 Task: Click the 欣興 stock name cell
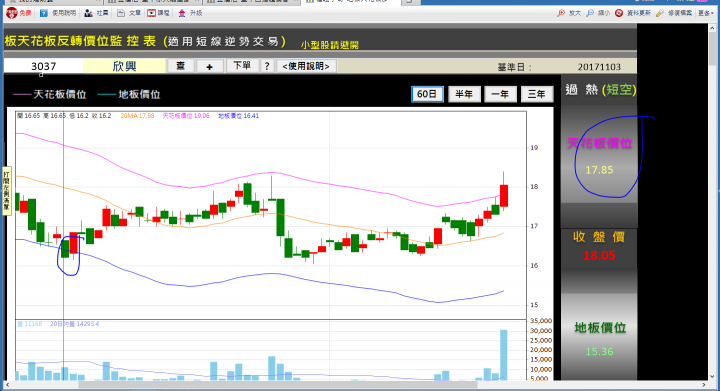pyautogui.click(x=124, y=66)
